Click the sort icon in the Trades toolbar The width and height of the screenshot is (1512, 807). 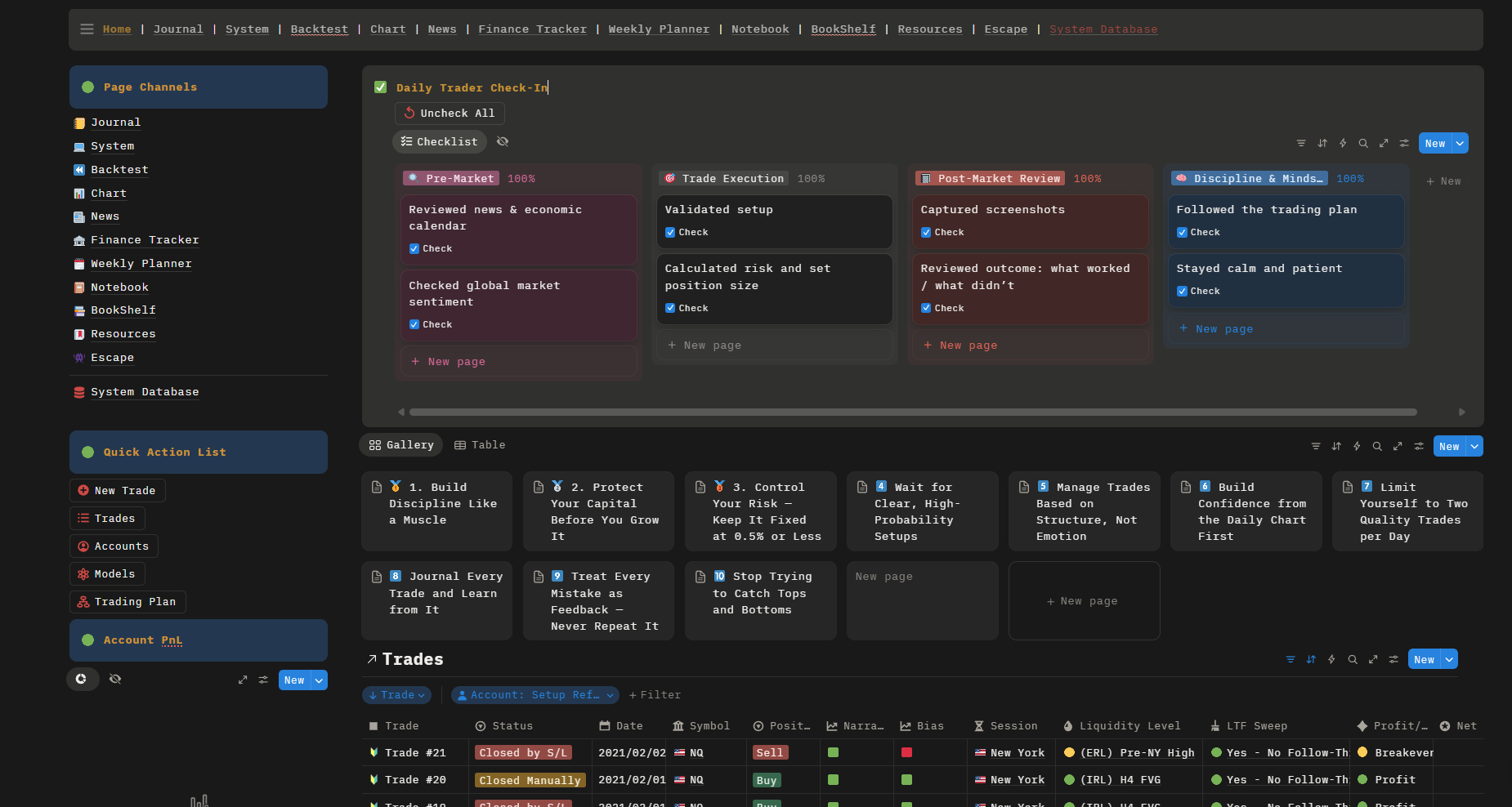[x=1311, y=660]
